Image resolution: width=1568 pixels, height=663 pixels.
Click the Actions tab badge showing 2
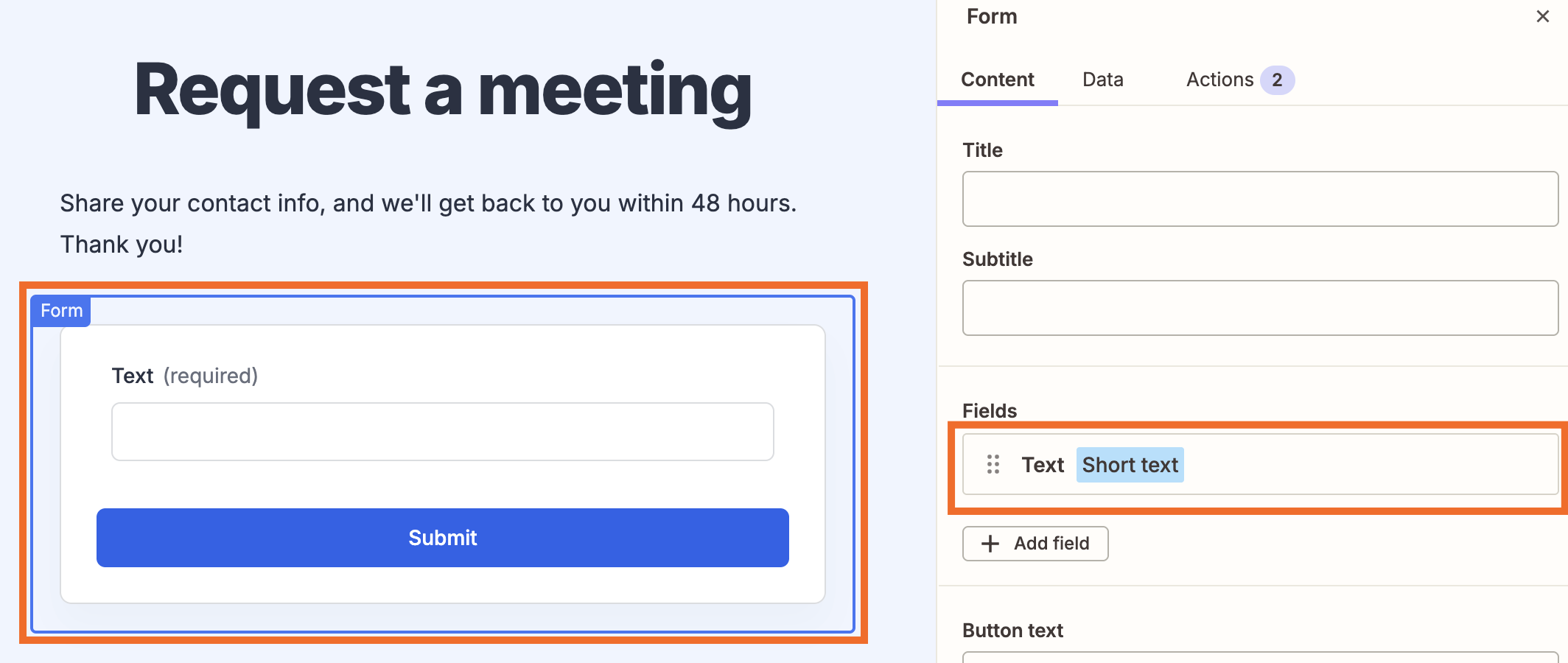(1278, 80)
